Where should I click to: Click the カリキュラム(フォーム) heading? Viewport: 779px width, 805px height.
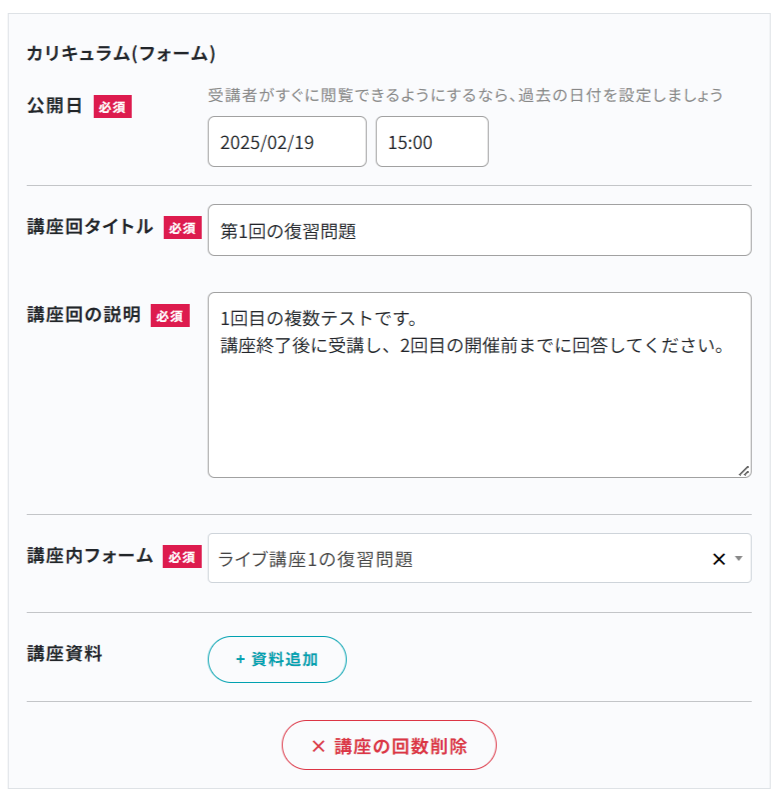coord(121,54)
